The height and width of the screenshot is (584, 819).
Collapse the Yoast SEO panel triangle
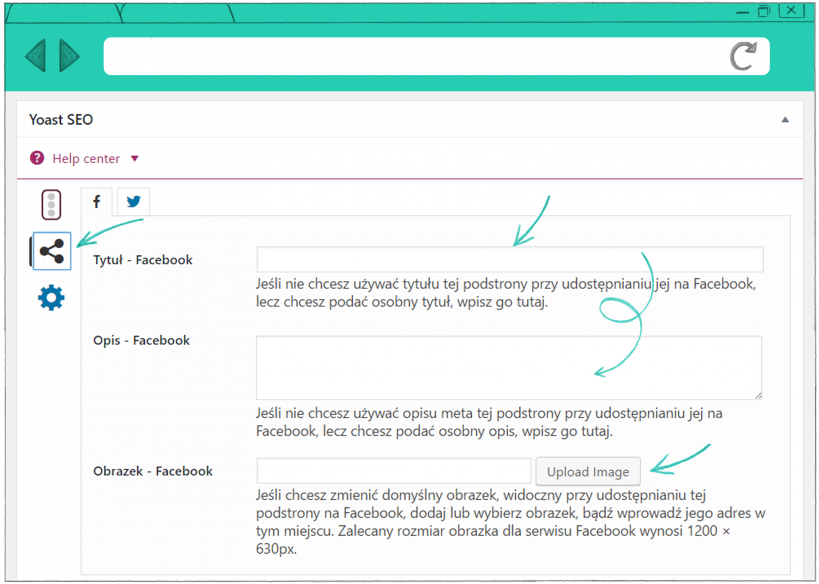785,120
